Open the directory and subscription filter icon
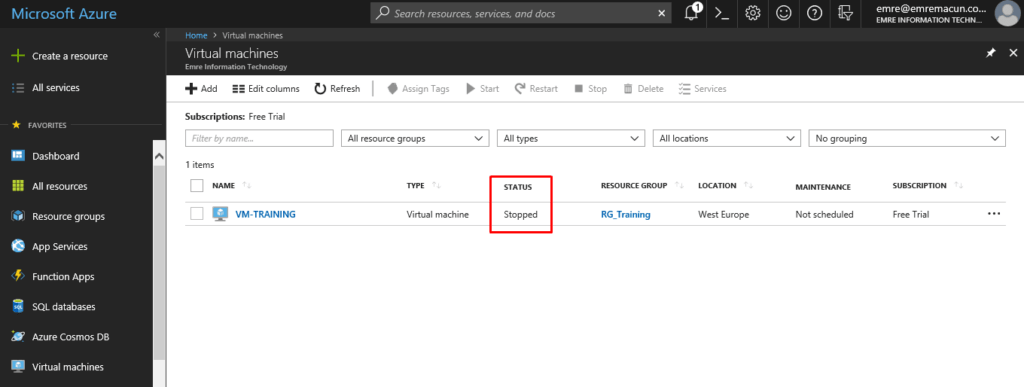 tap(845, 13)
